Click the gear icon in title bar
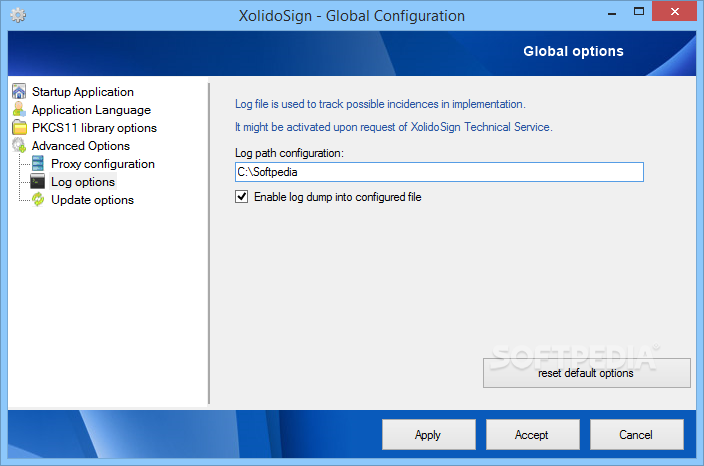This screenshot has width=704, height=466. pyautogui.click(x=18, y=15)
